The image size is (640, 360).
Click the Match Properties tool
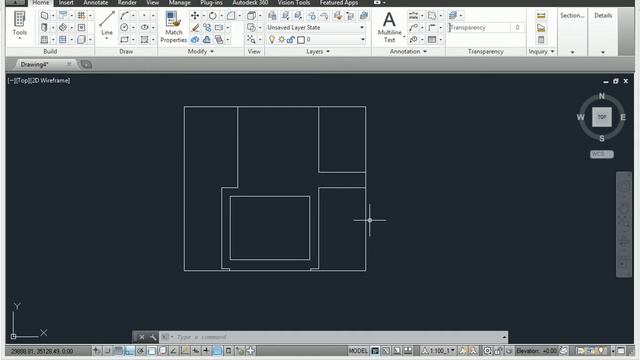(173, 27)
